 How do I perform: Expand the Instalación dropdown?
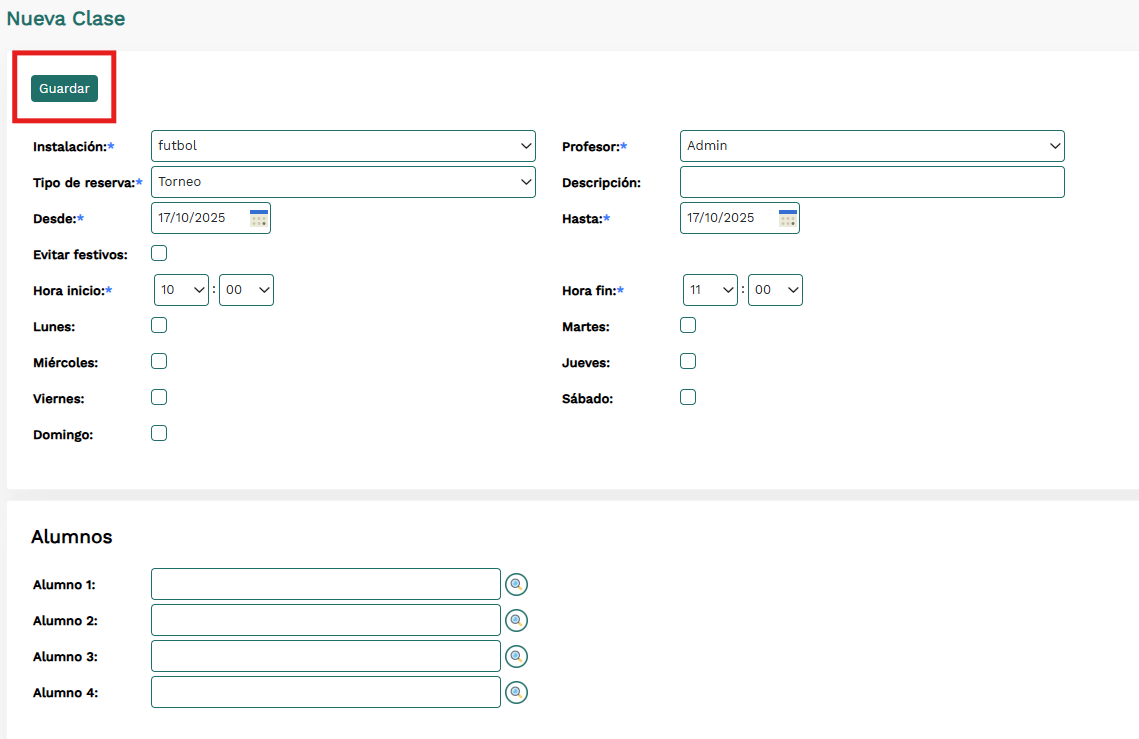tap(343, 146)
